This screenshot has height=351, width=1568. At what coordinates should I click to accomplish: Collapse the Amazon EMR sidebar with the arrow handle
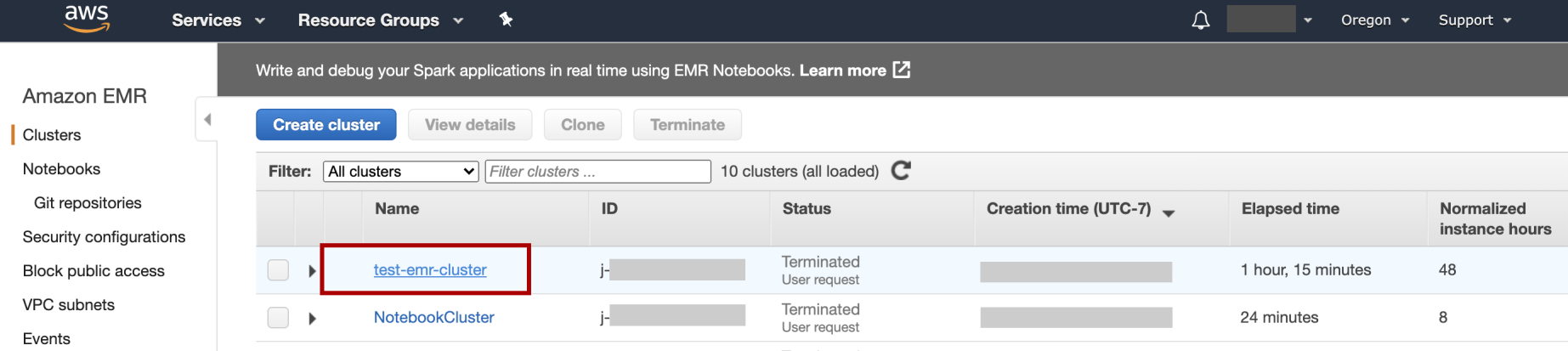[x=207, y=120]
